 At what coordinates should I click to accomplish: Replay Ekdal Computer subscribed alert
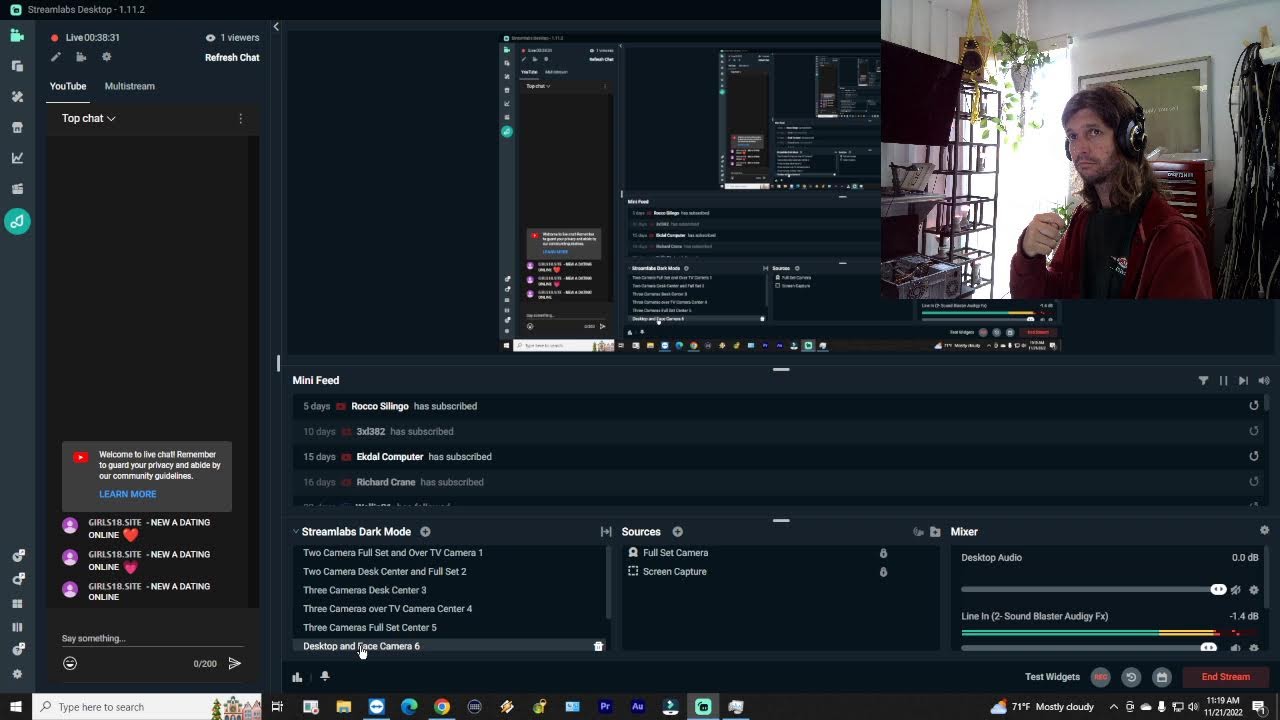(1254, 456)
